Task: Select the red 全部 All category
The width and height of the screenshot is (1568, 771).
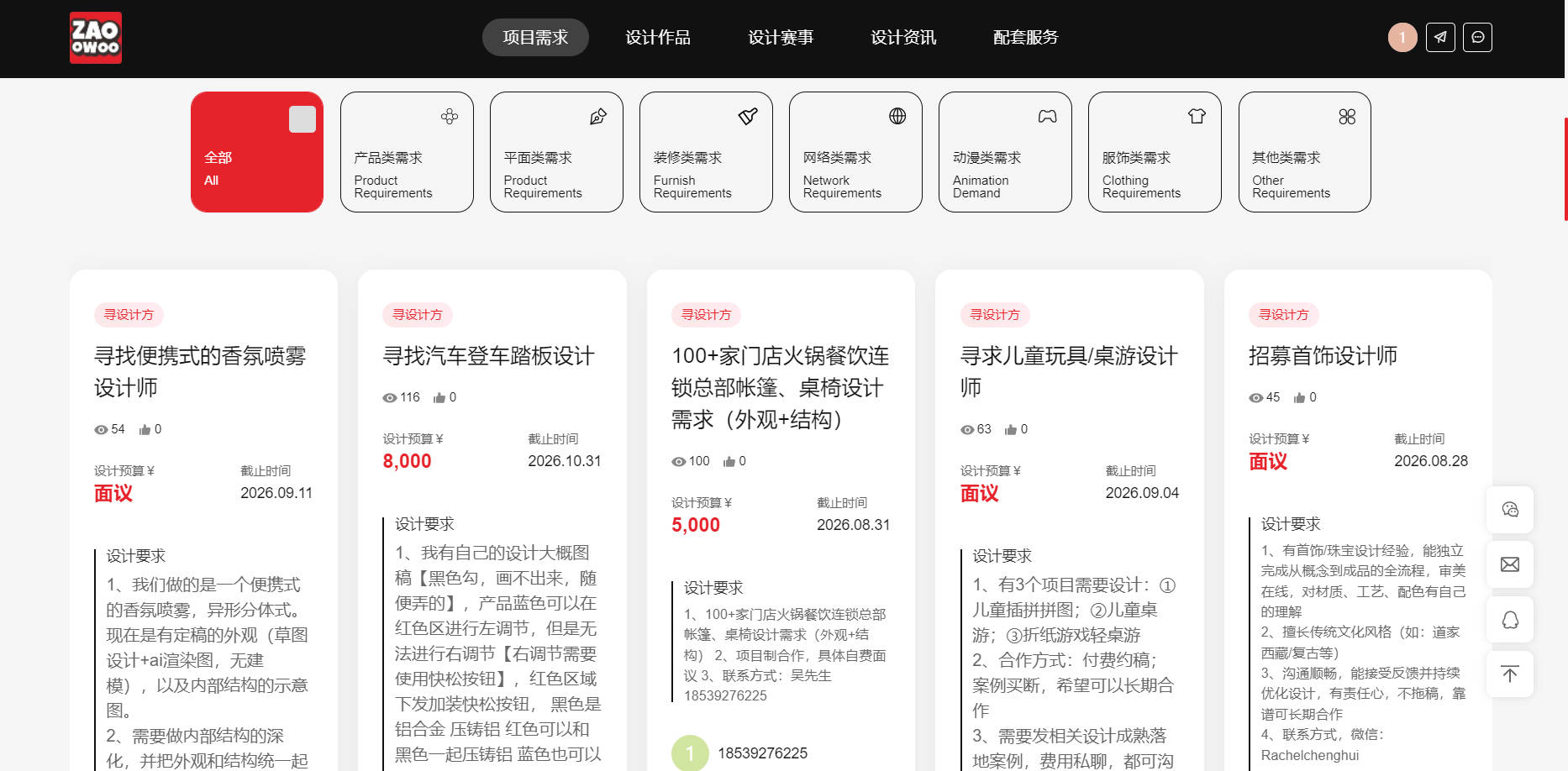Action: pos(257,152)
